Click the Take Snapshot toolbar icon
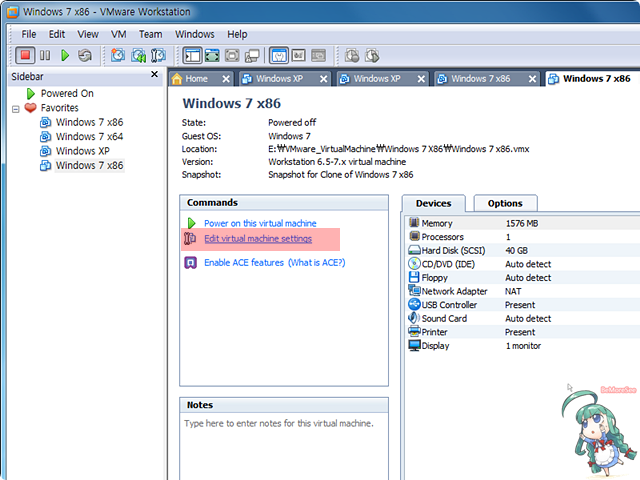The image size is (640, 480). (118, 55)
